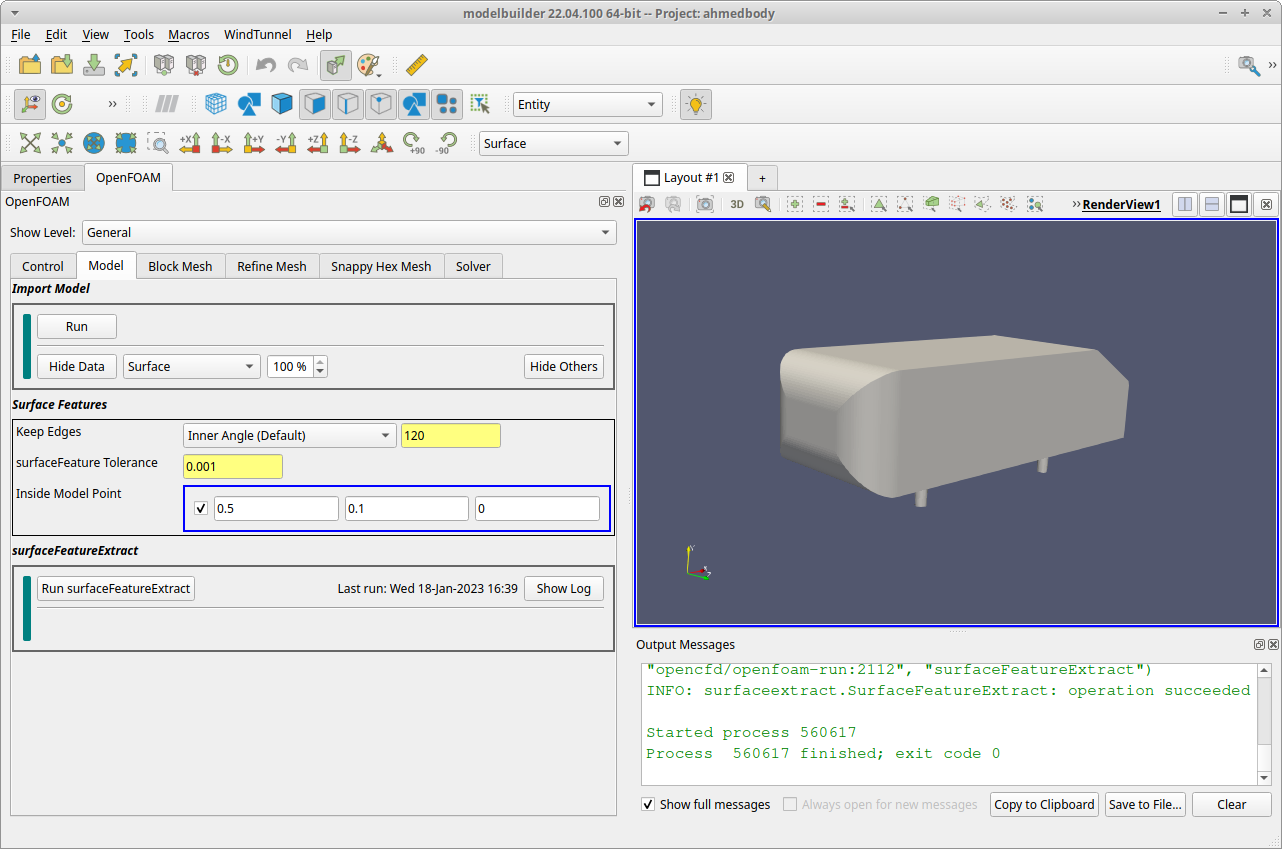Viewport: 1282px width, 849px height.
Task: Set view direction to -X
Action: pyautogui.click(x=222, y=143)
